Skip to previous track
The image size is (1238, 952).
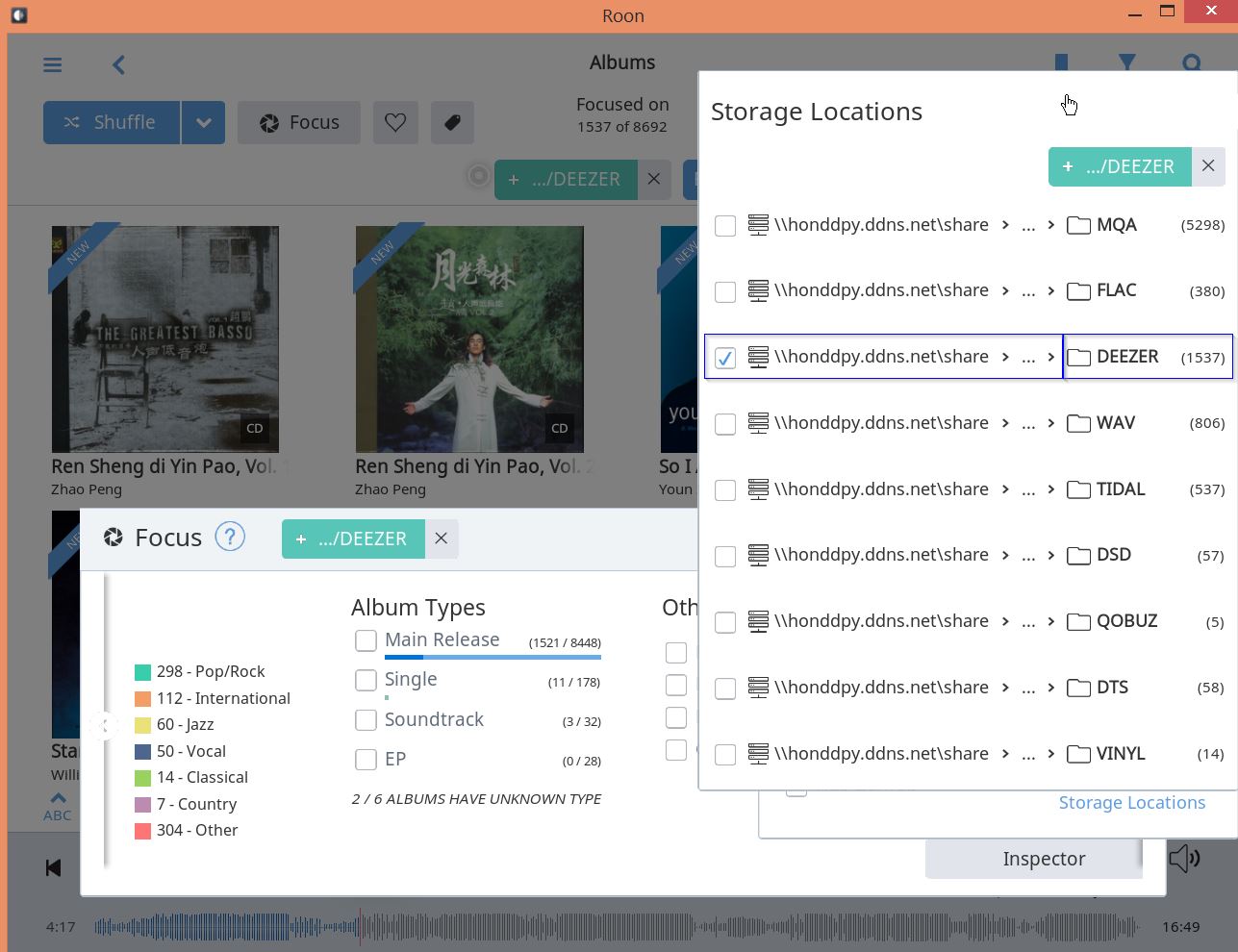[x=53, y=867]
